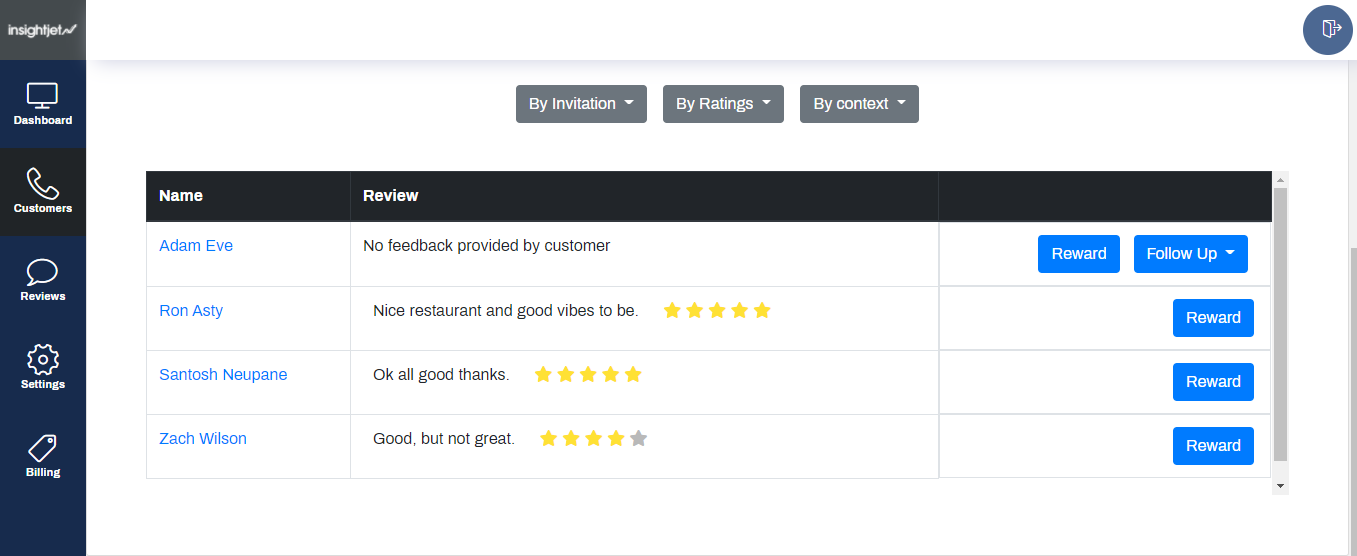Click the Customers phone icon

[43, 184]
